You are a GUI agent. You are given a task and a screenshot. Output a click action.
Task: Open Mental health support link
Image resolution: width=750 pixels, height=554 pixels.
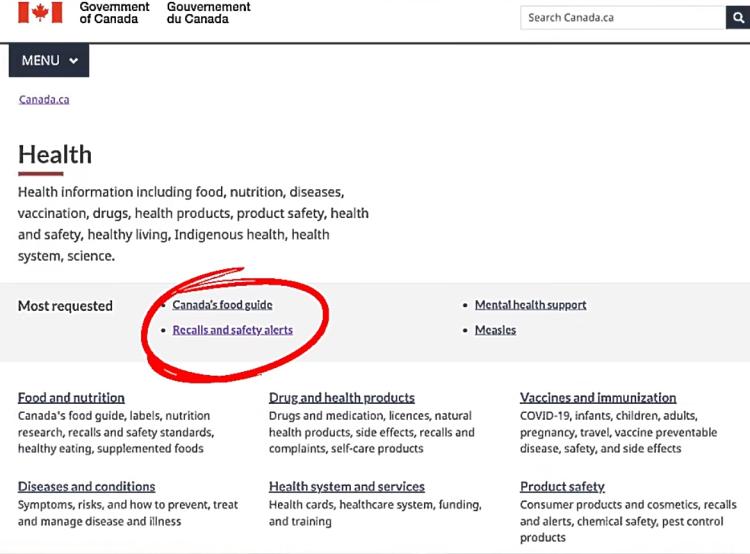click(x=530, y=305)
